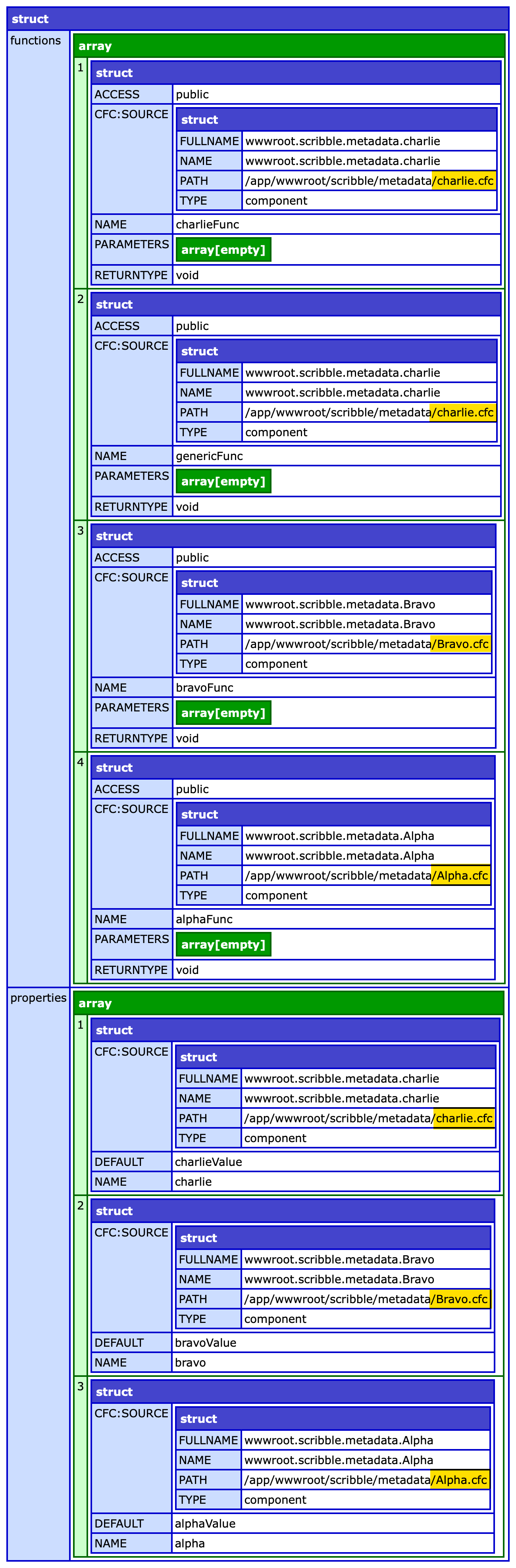
Task: Toggle index 3 of functions array
Action: click(81, 636)
